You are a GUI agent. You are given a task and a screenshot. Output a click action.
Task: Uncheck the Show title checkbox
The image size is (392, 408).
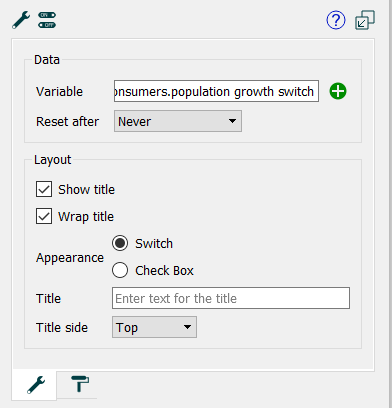(44, 189)
